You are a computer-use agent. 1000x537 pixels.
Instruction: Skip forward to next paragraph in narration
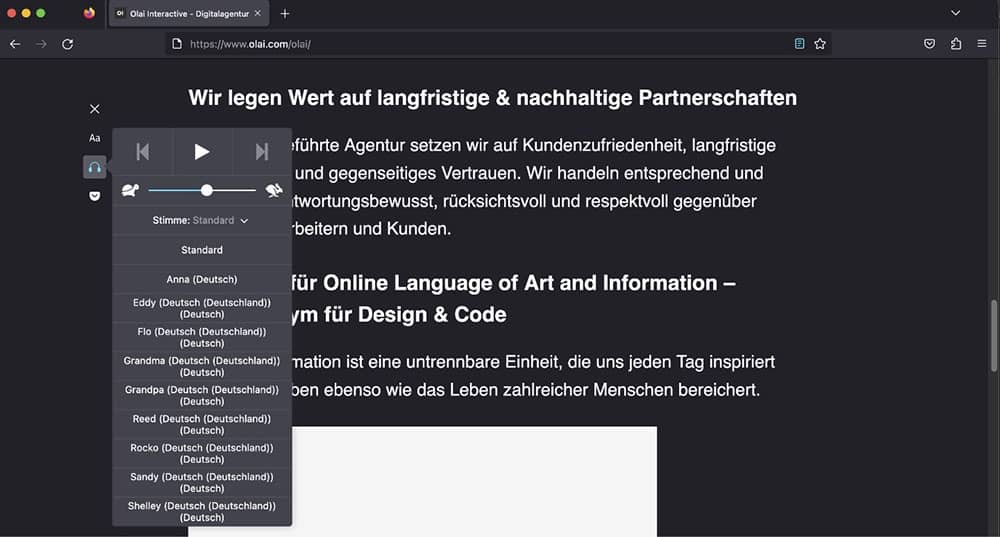(261, 152)
